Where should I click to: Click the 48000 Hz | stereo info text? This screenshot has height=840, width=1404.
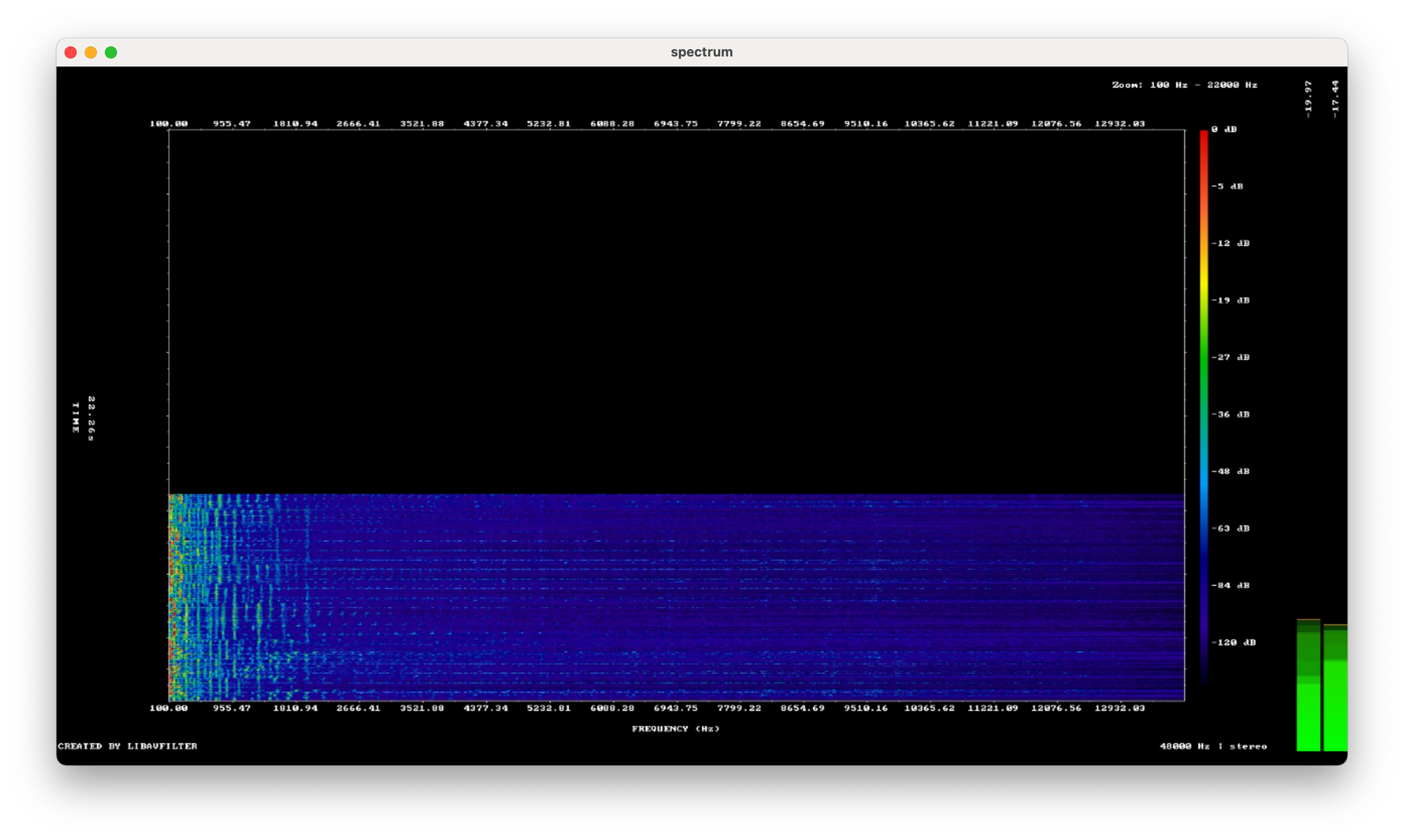pyautogui.click(x=1213, y=746)
